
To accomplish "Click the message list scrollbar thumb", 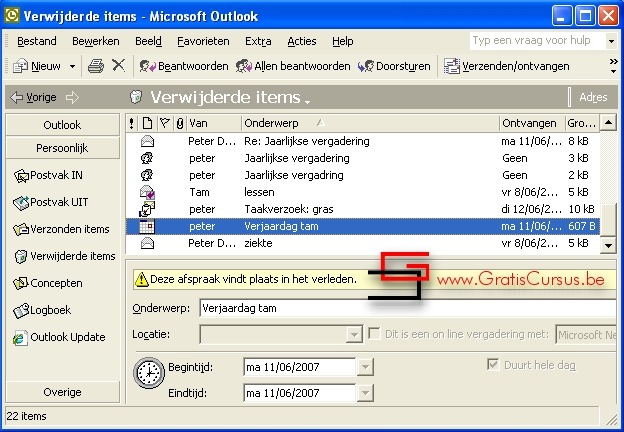I will pos(608,220).
